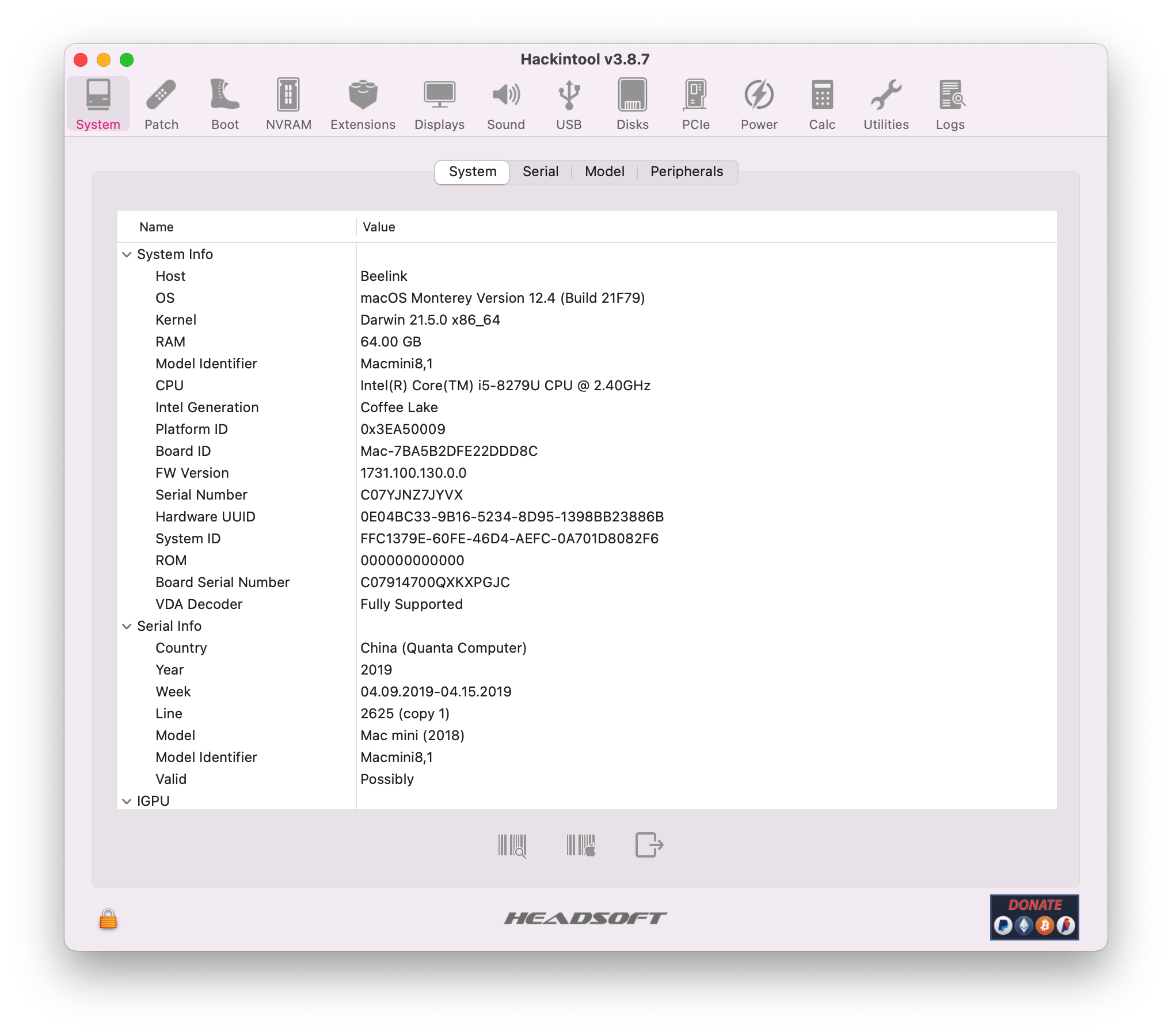Switch to the NVRAM section
The width and height of the screenshot is (1172, 1036).
[x=288, y=104]
